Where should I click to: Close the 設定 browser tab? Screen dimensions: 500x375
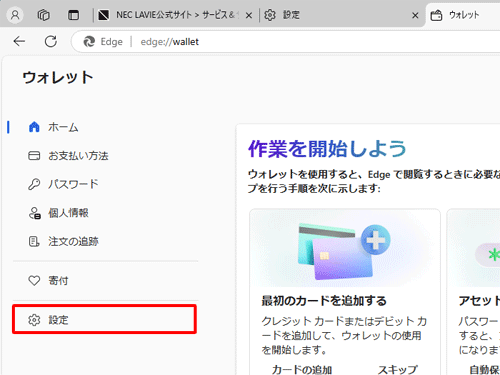(x=415, y=15)
